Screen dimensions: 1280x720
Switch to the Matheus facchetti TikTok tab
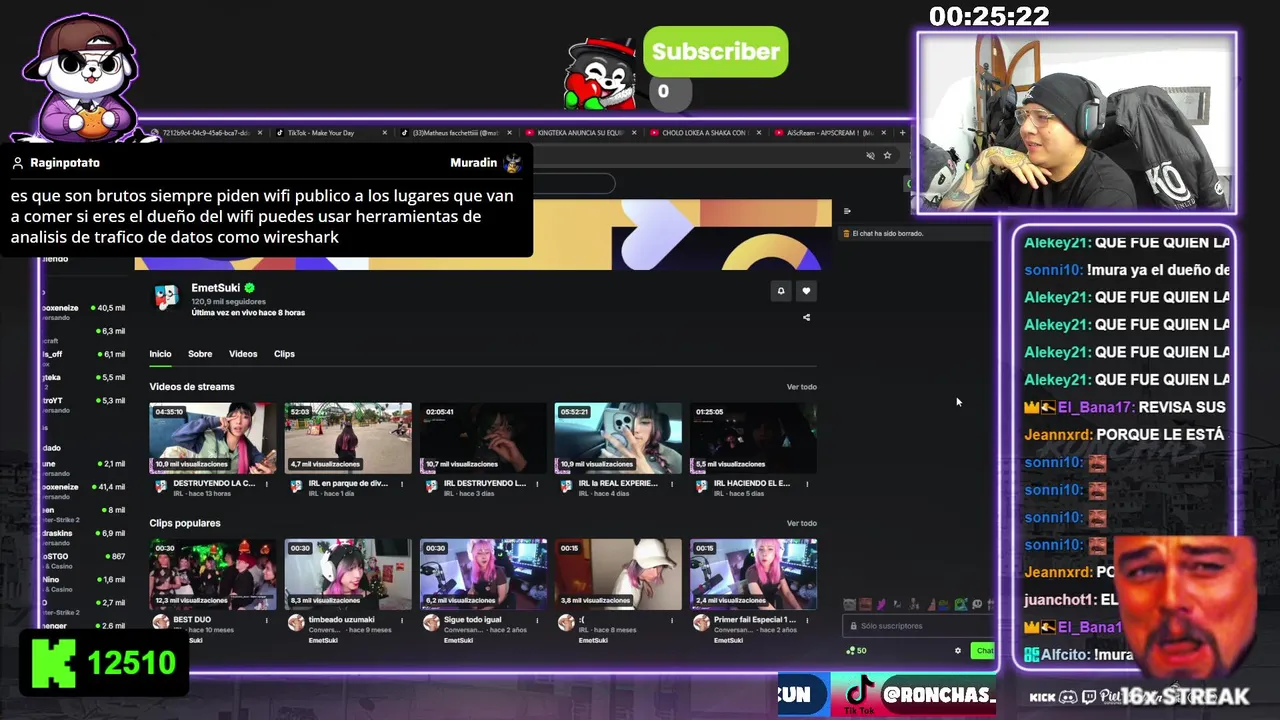pos(455,132)
